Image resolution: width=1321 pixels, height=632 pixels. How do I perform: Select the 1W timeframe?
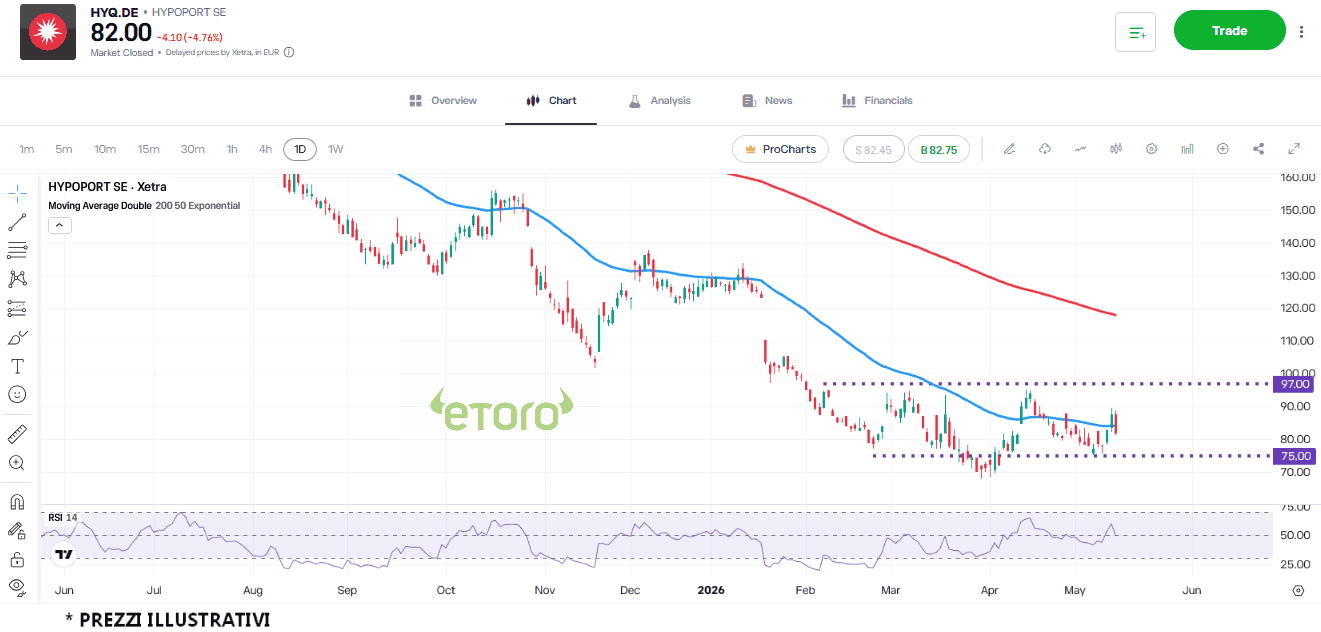coord(336,149)
